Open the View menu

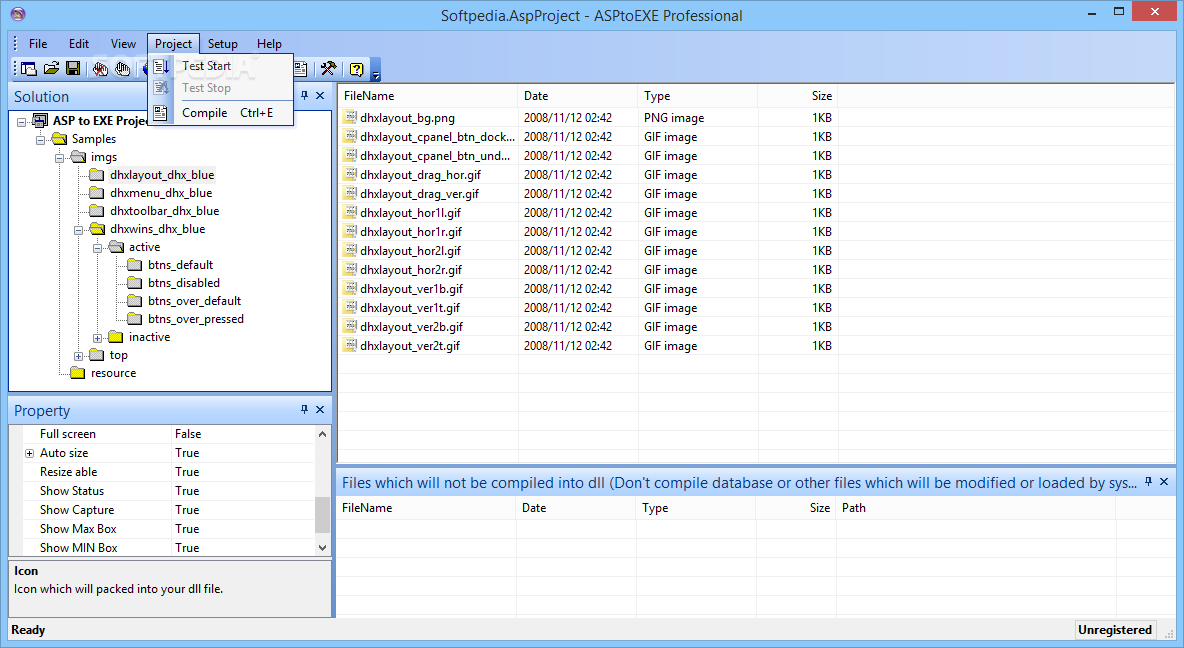coord(123,44)
